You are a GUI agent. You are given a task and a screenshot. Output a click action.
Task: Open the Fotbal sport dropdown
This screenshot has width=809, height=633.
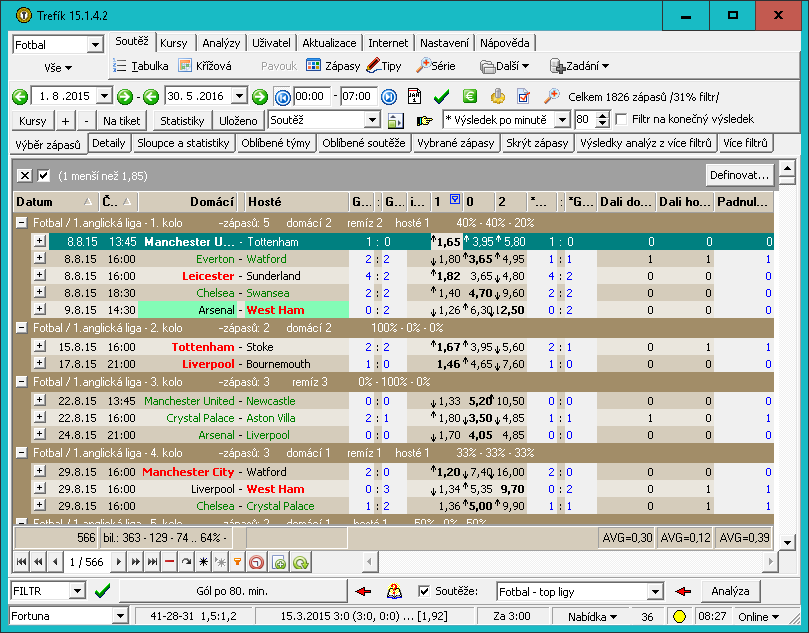click(95, 45)
